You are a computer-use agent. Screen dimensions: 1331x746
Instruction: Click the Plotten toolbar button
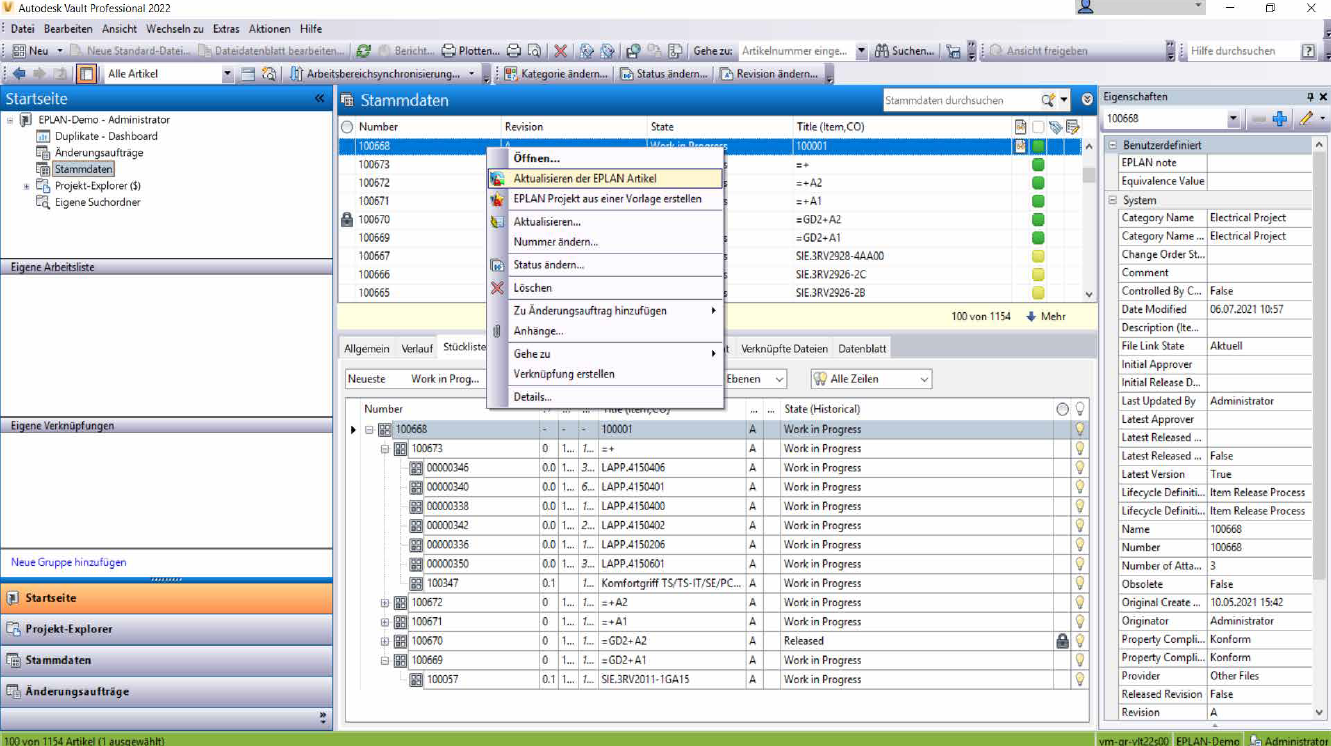point(471,50)
